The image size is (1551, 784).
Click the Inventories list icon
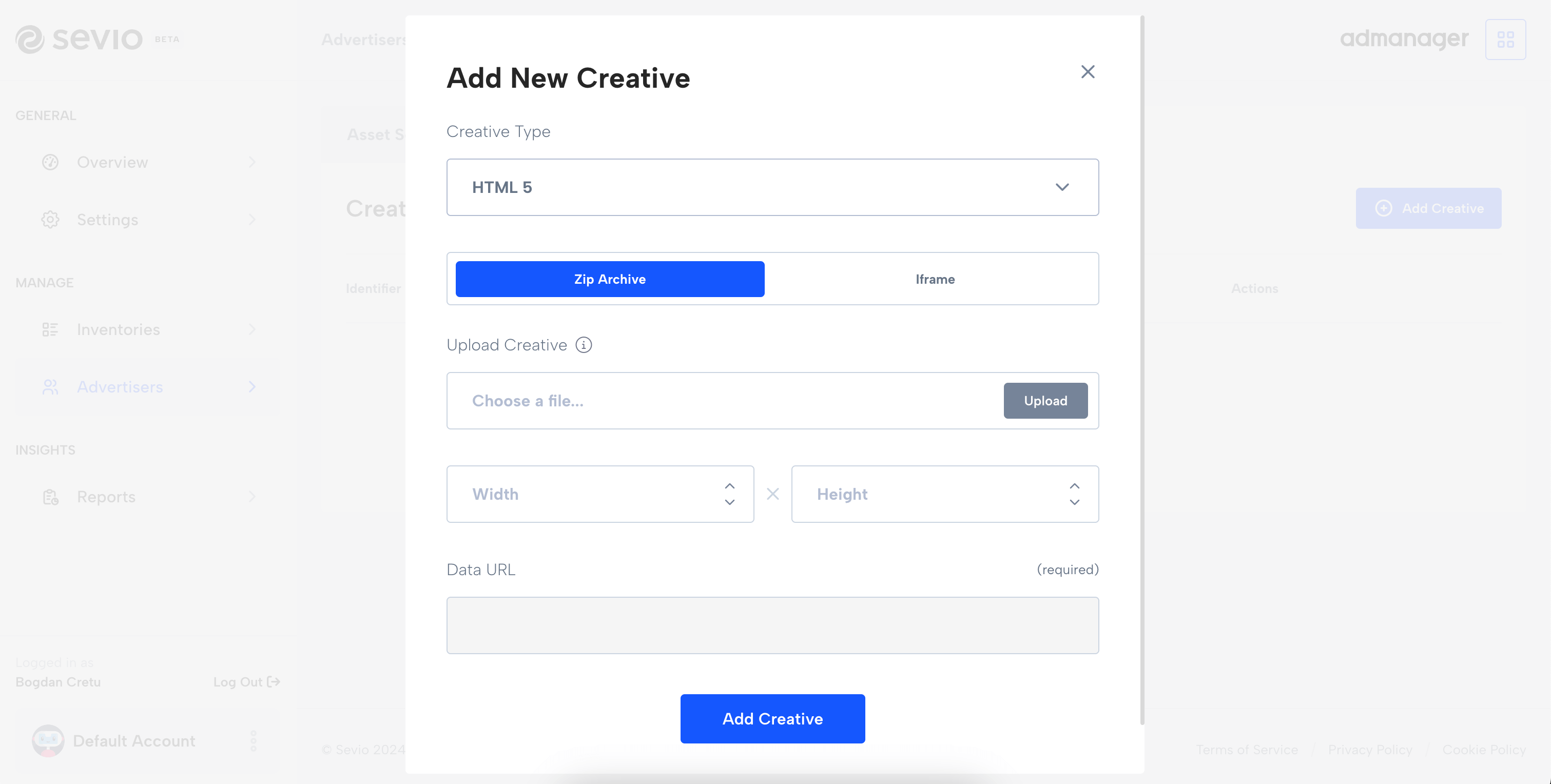tap(51, 329)
